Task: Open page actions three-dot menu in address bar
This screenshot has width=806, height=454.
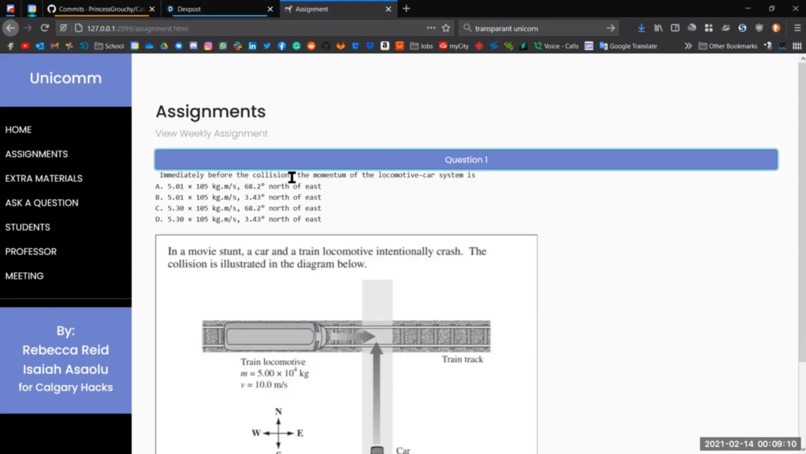Action: point(431,28)
